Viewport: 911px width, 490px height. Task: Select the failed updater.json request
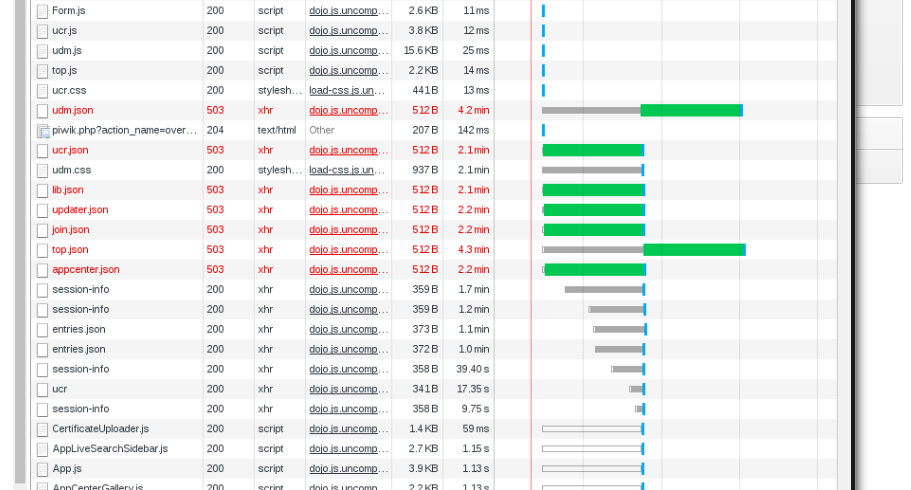point(80,210)
